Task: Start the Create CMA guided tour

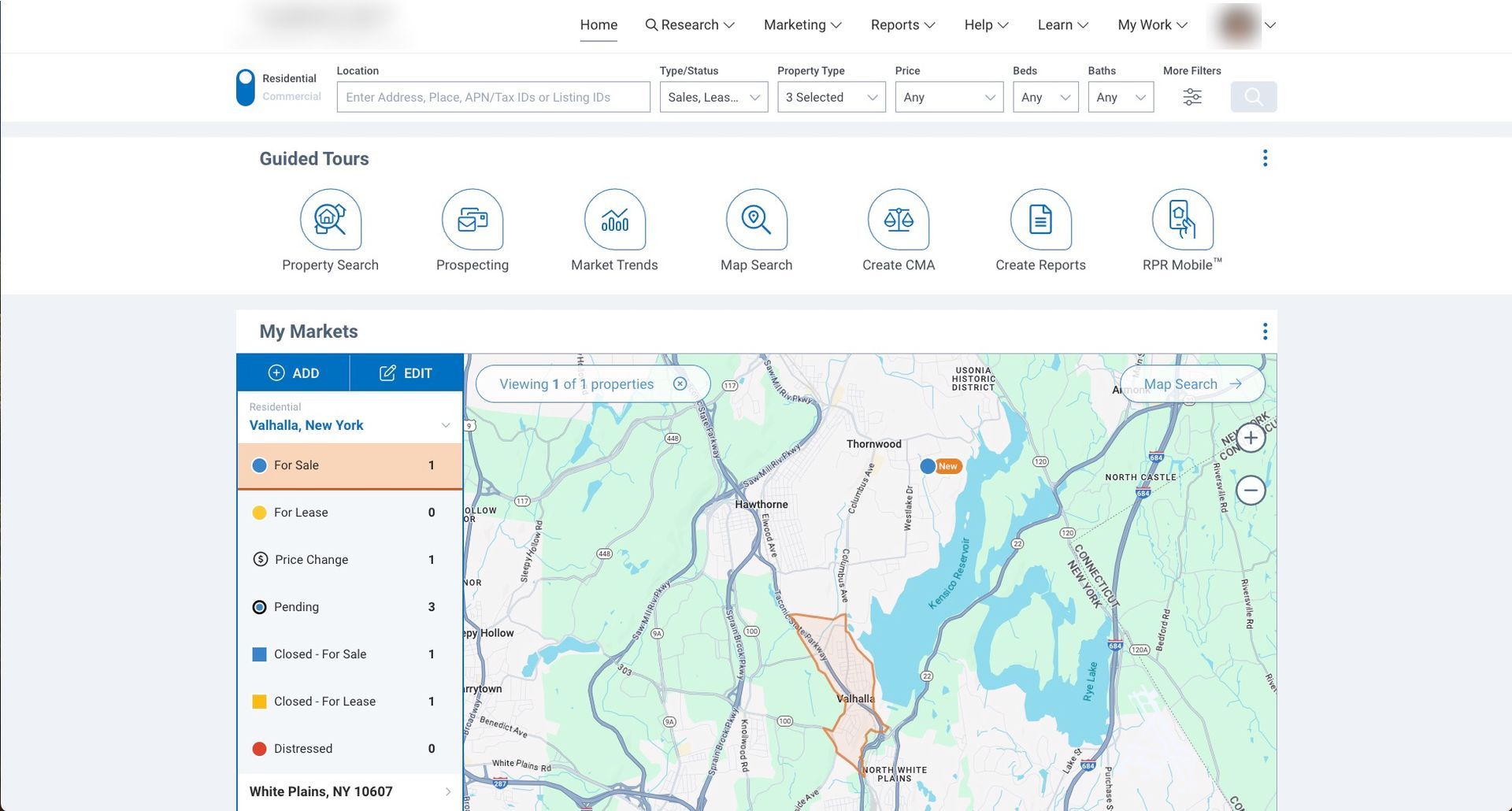Action: click(898, 220)
